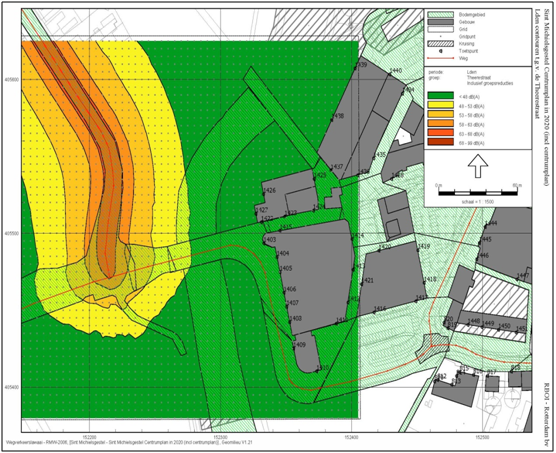Image resolution: width=556 pixels, height=453 pixels.
Task: Click the Toetspunt legend marker symbol
Action: (x=440, y=51)
